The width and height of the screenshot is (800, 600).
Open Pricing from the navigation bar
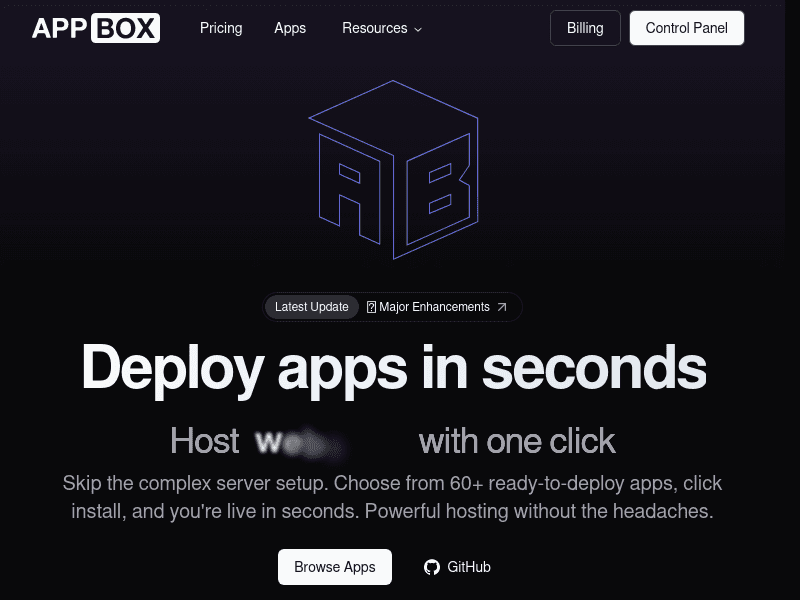point(221,28)
